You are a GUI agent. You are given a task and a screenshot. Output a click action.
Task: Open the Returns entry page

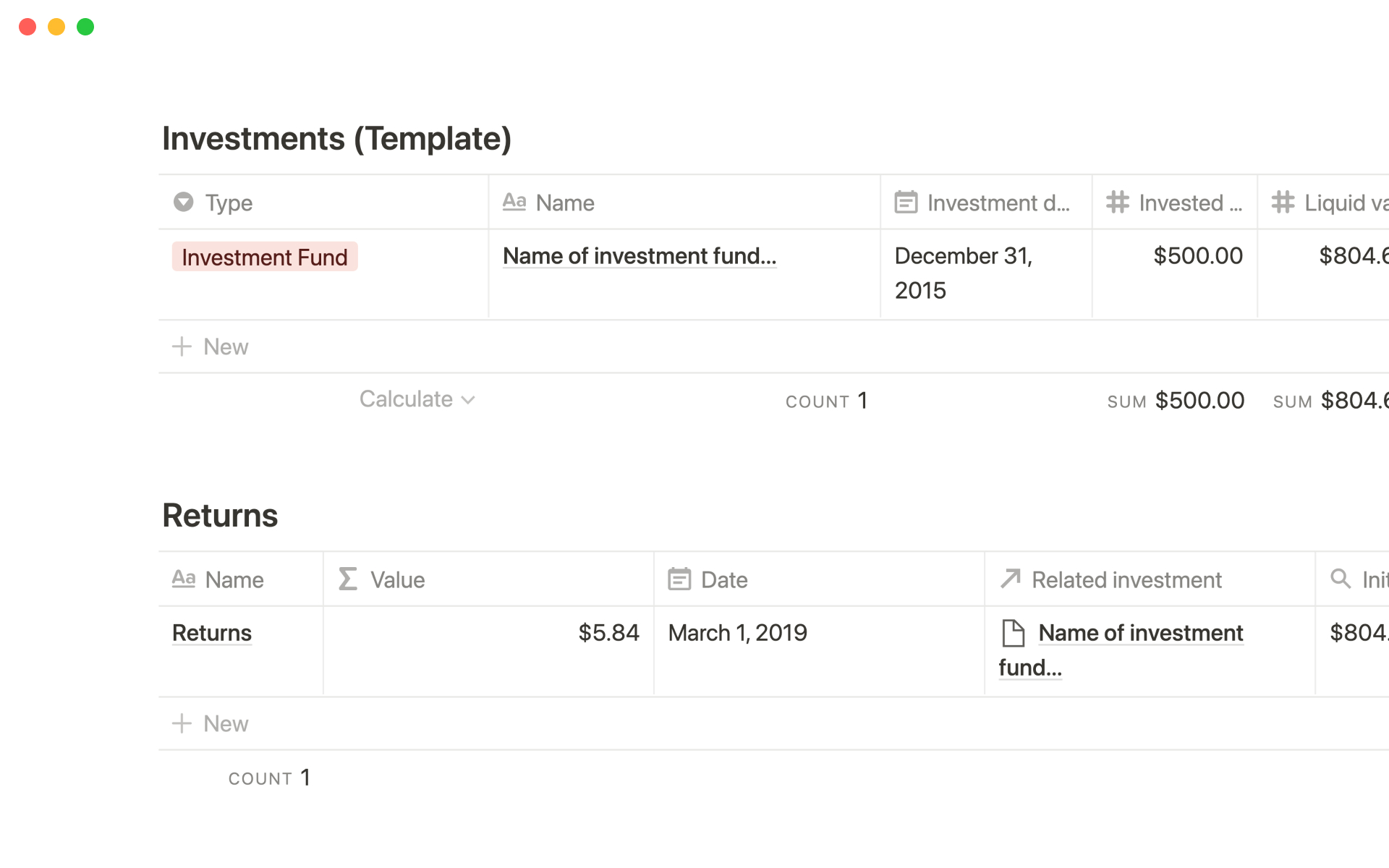coord(212,633)
